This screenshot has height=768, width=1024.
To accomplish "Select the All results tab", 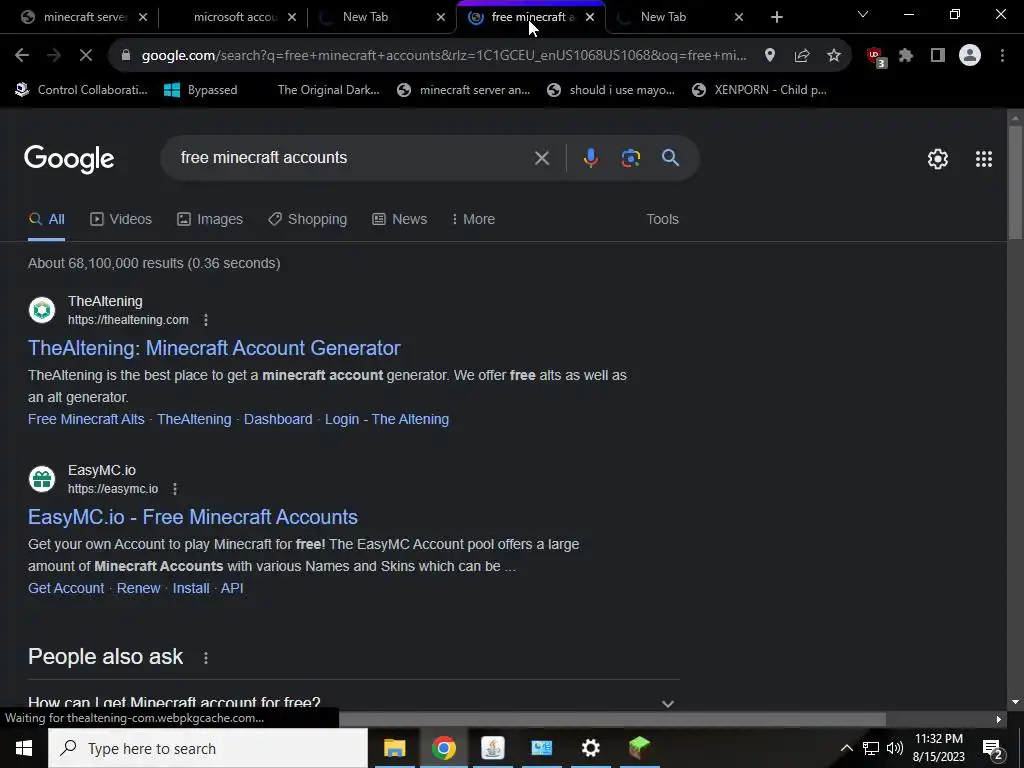I will (46, 219).
